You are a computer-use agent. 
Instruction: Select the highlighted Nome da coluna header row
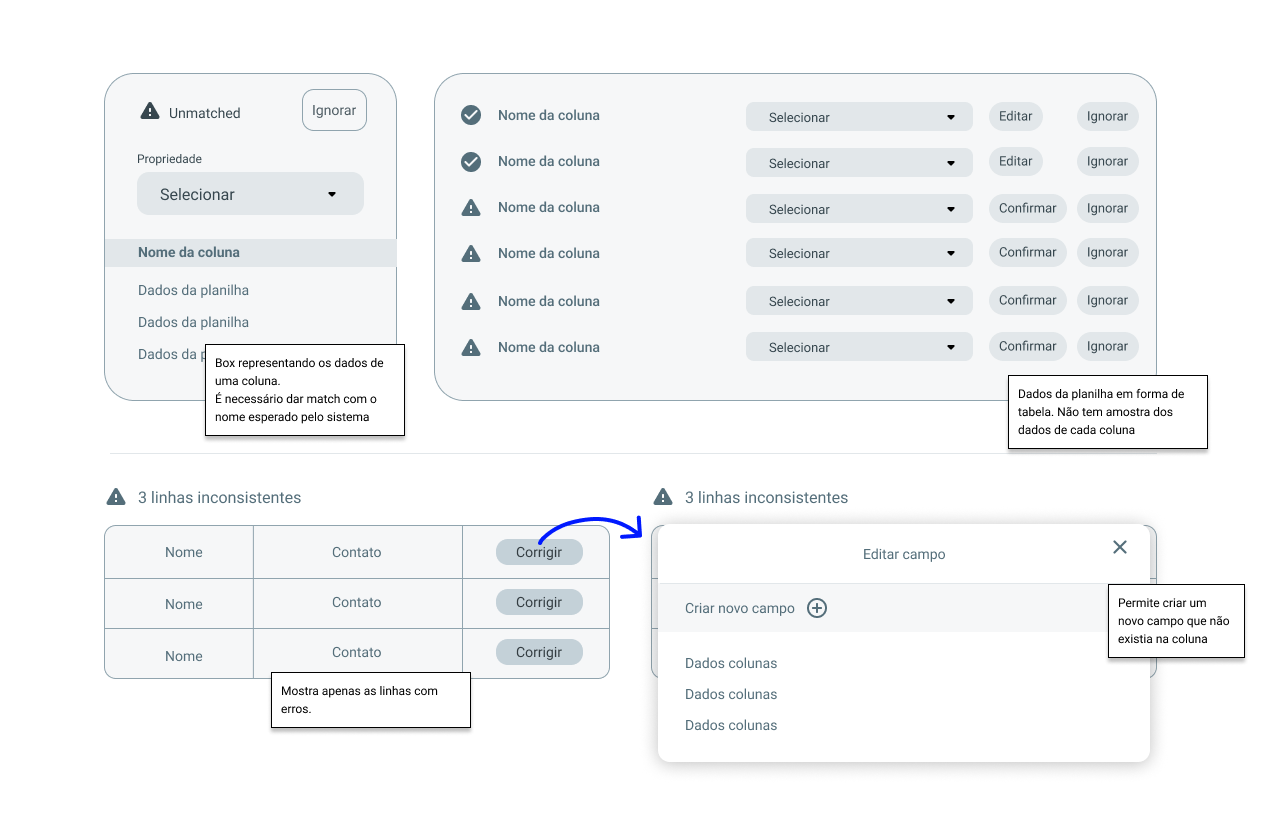coord(250,252)
